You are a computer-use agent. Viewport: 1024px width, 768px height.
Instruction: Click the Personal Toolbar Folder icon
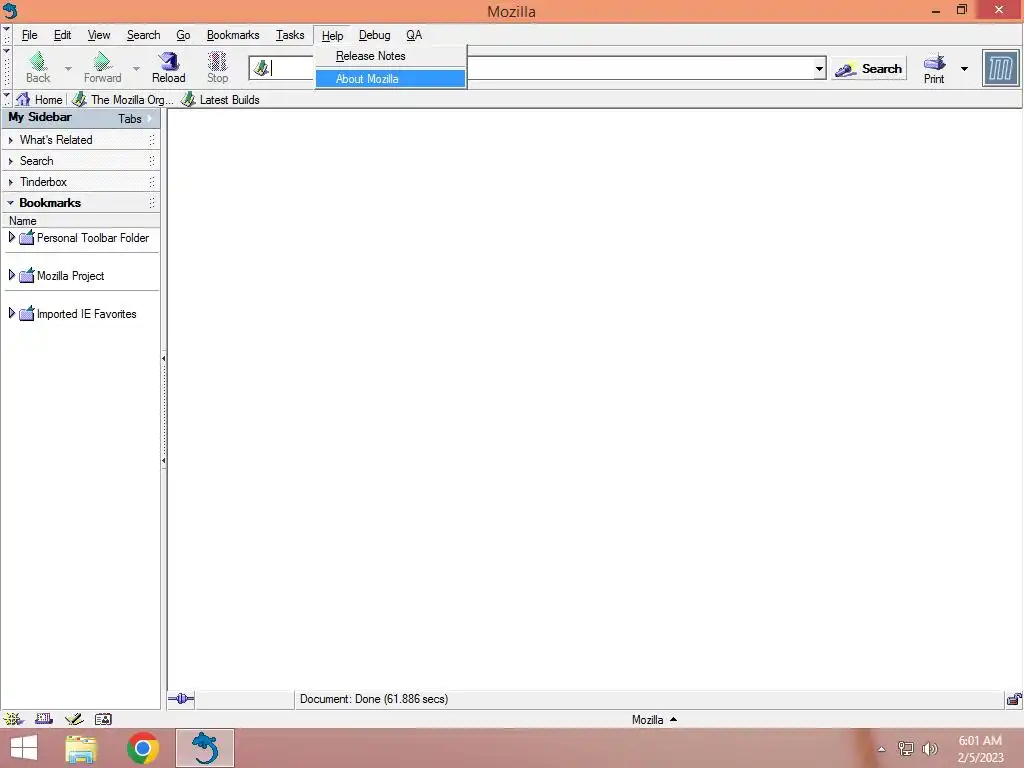pos(27,238)
